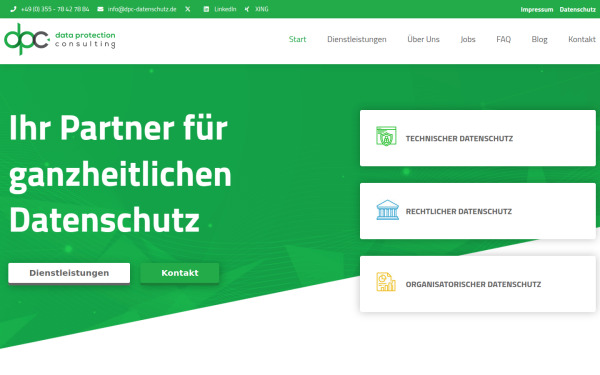
Task: Open the Start menu item
Action: [x=297, y=39]
